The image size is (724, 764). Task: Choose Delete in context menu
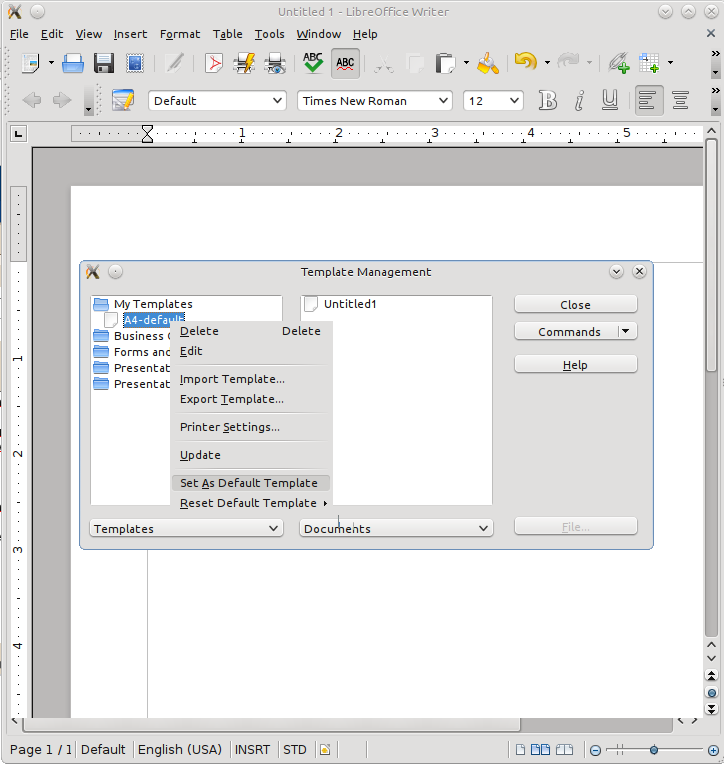[x=251, y=331]
